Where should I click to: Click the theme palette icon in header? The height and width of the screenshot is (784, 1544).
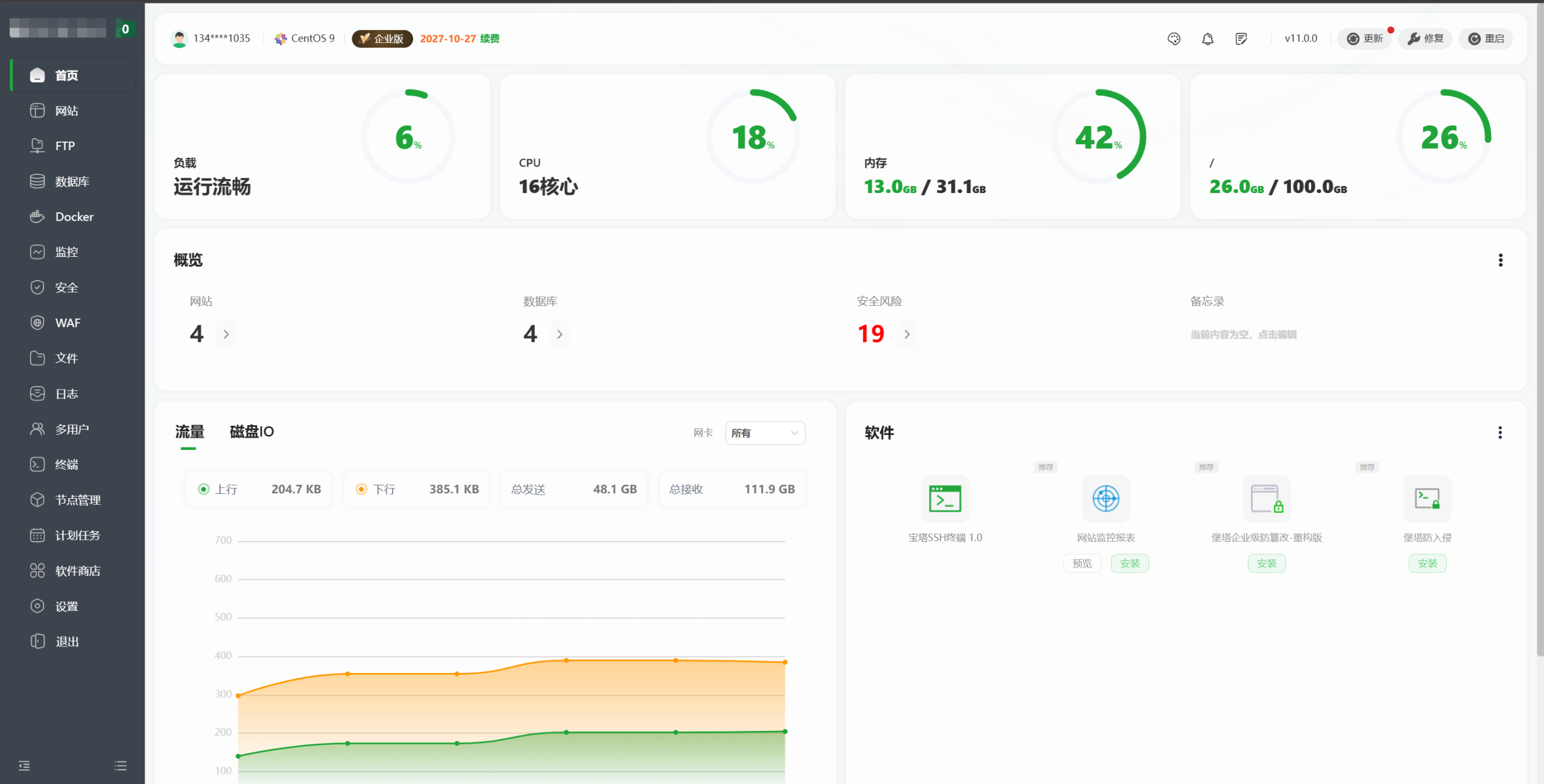(x=1174, y=39)
